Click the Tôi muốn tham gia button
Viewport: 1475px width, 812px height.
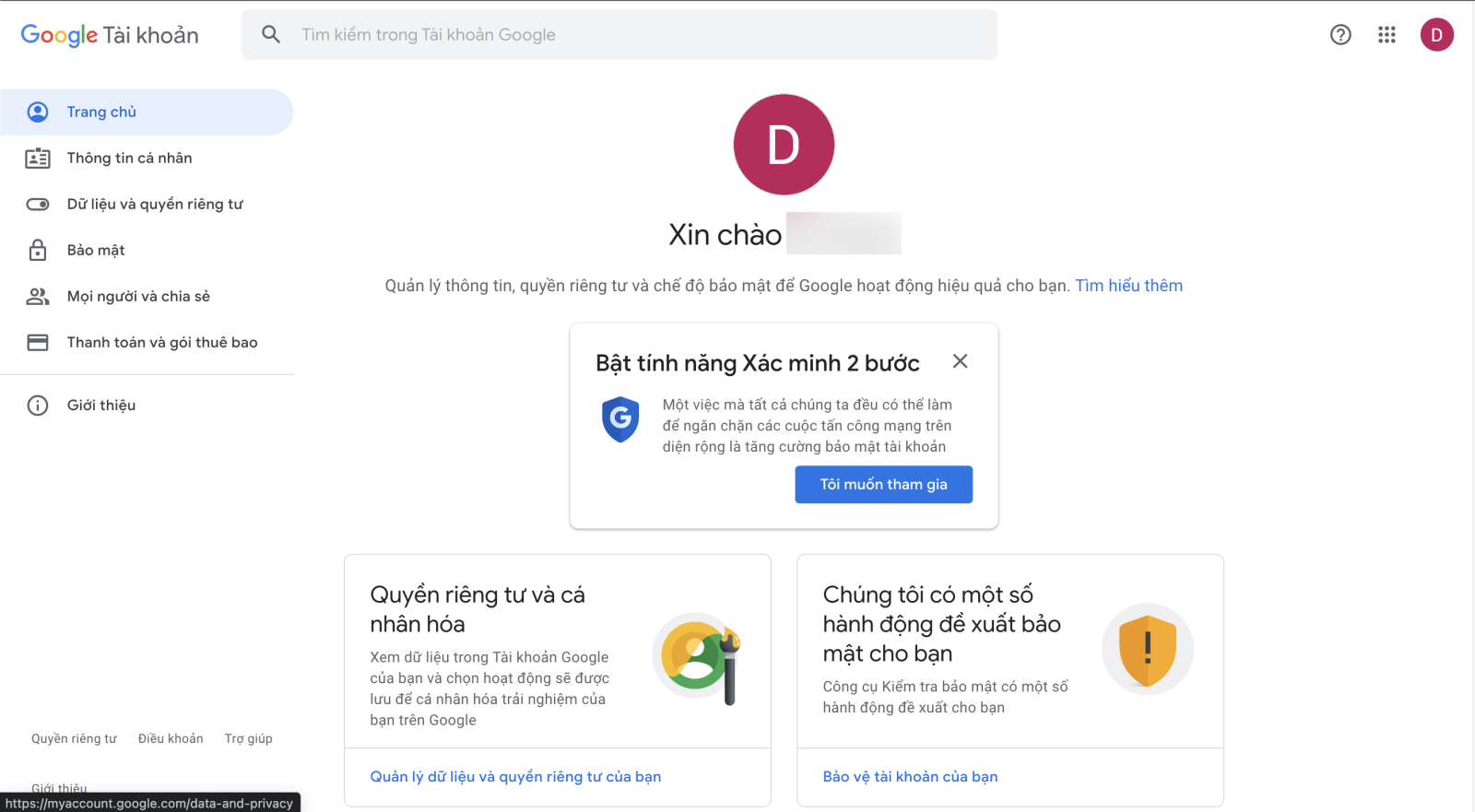click(x=883, y=484)
